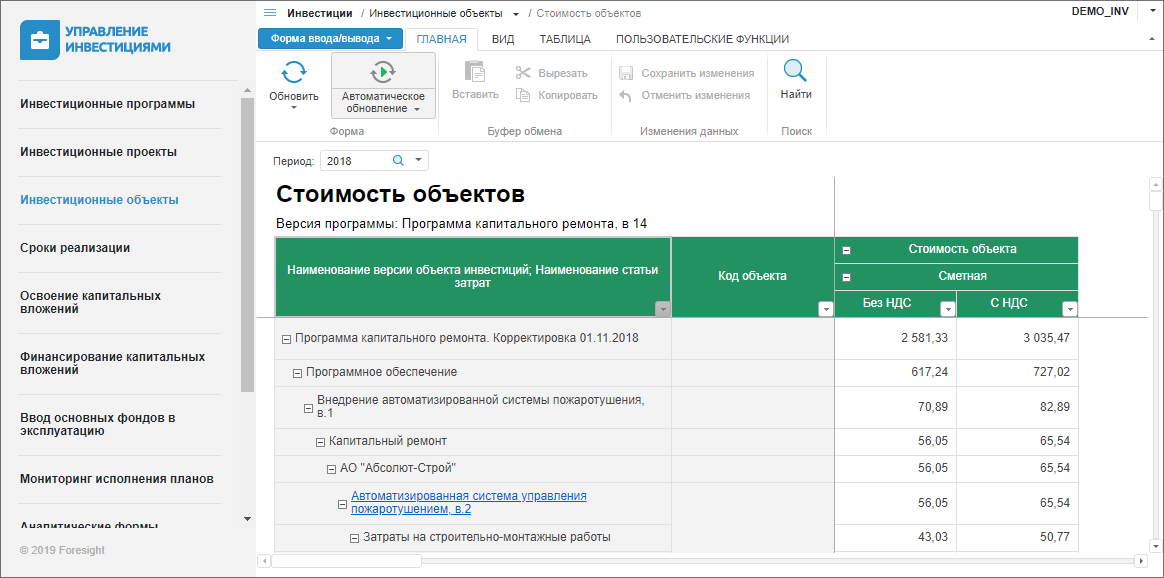This screenshot has height=578, width=1164.
Task: Click the value 43,03 cell
Action: click(x=896, y=537)
